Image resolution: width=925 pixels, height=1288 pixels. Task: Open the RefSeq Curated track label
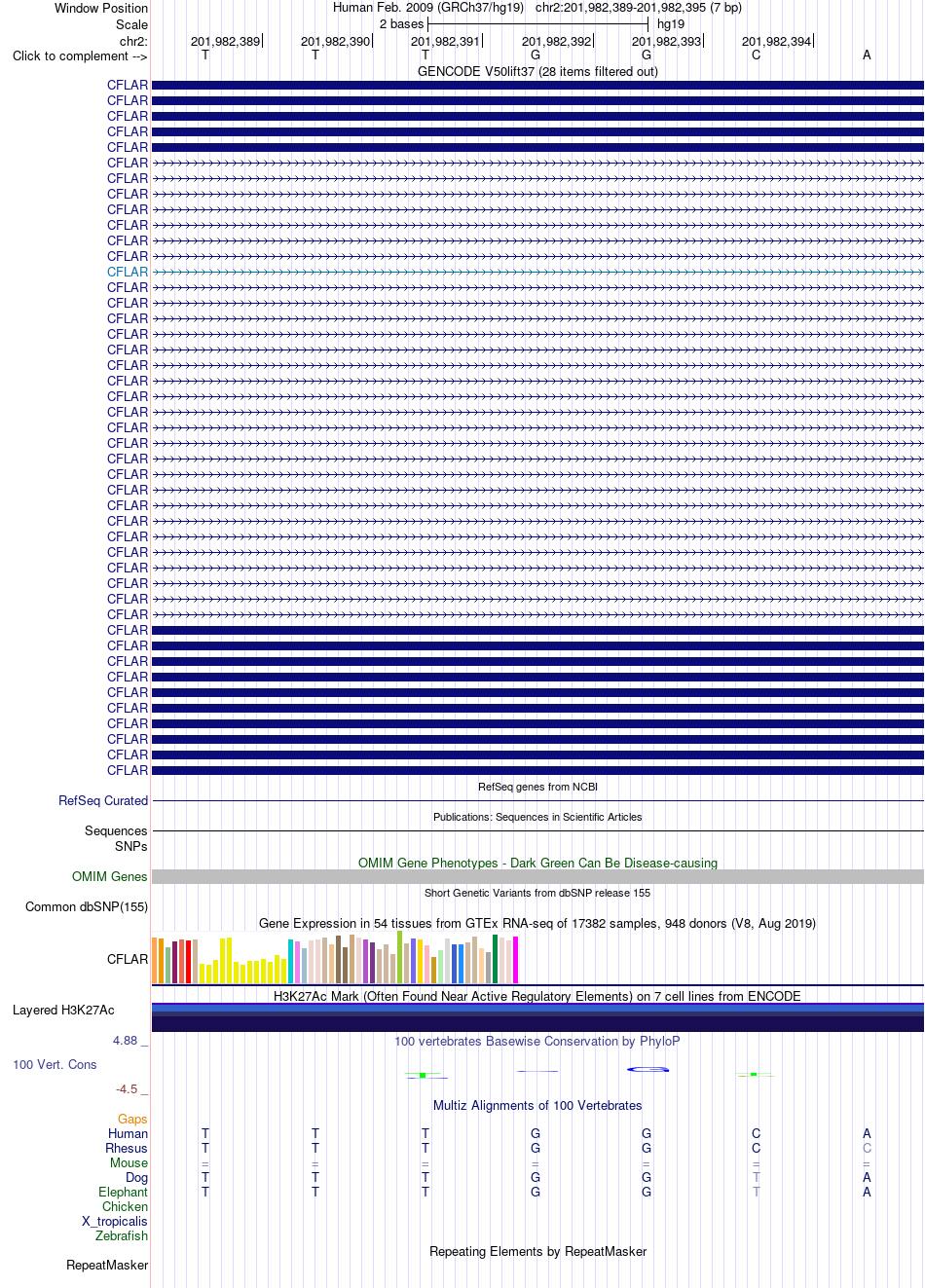click(103, 800)
